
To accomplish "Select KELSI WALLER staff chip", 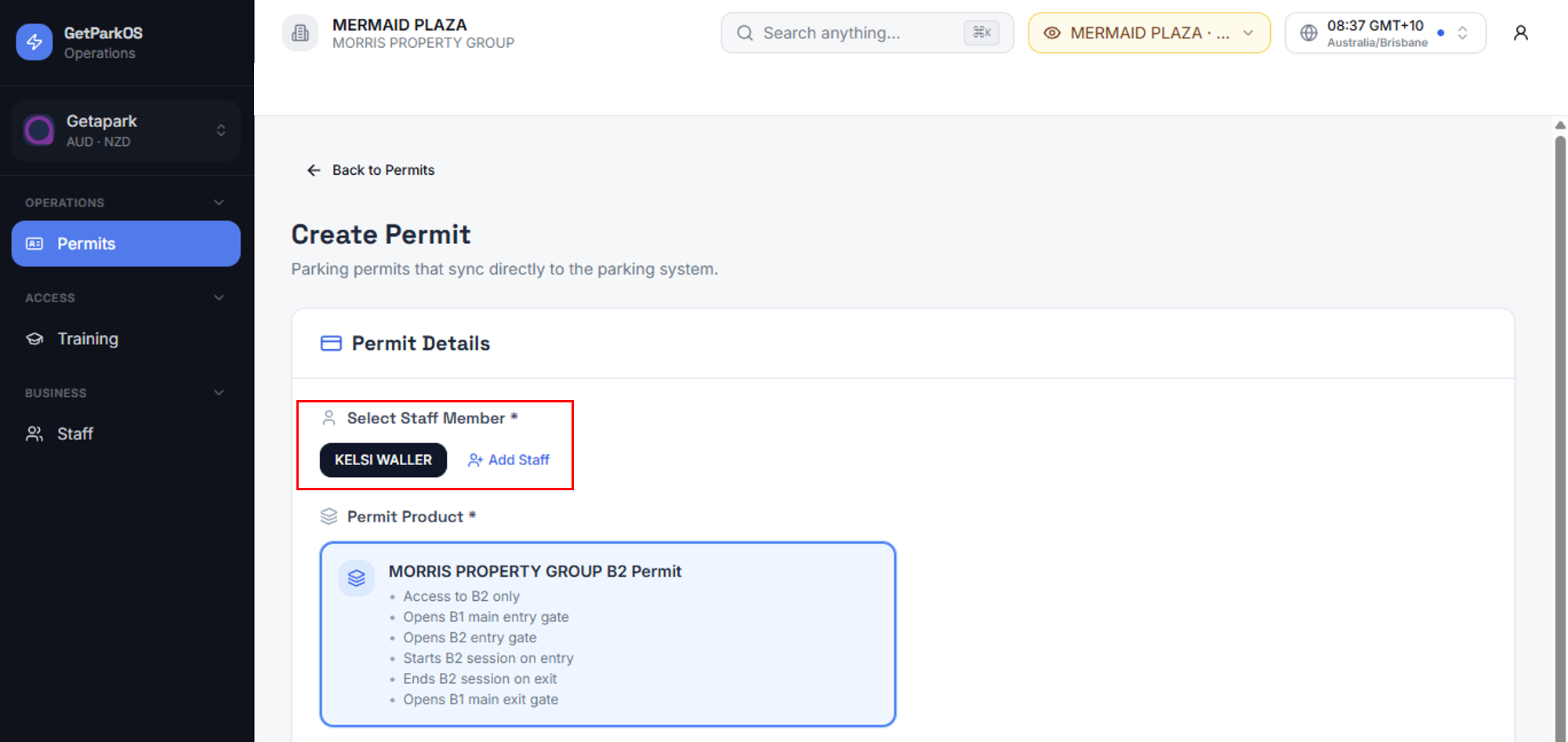I will click(x=383, y=460).
